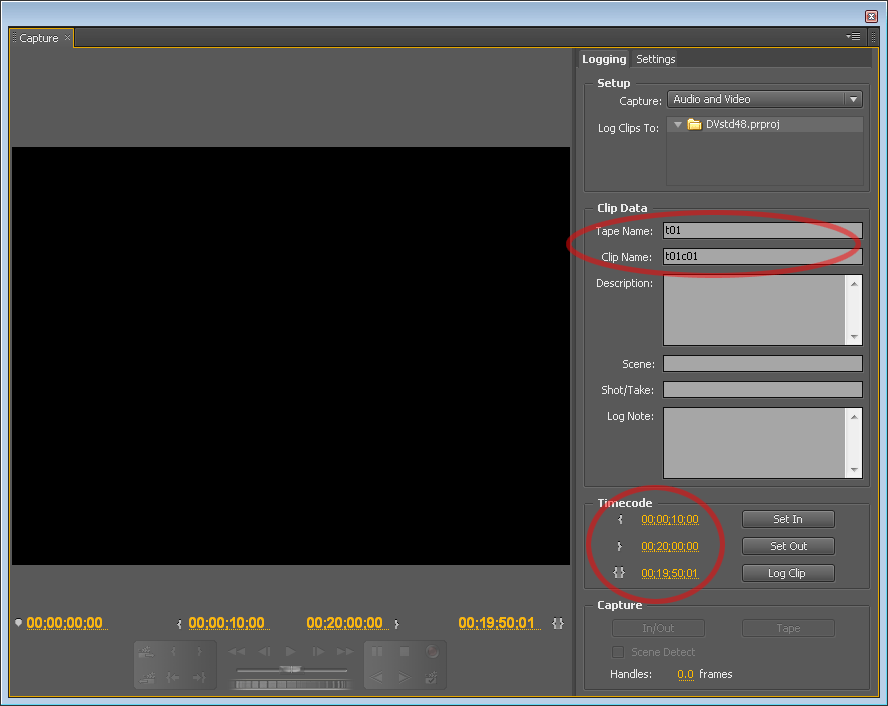This screenshot has height=706, width=888.
Task: Click the Clip Name field showing t01c01
Action: [x=762, y=256]
